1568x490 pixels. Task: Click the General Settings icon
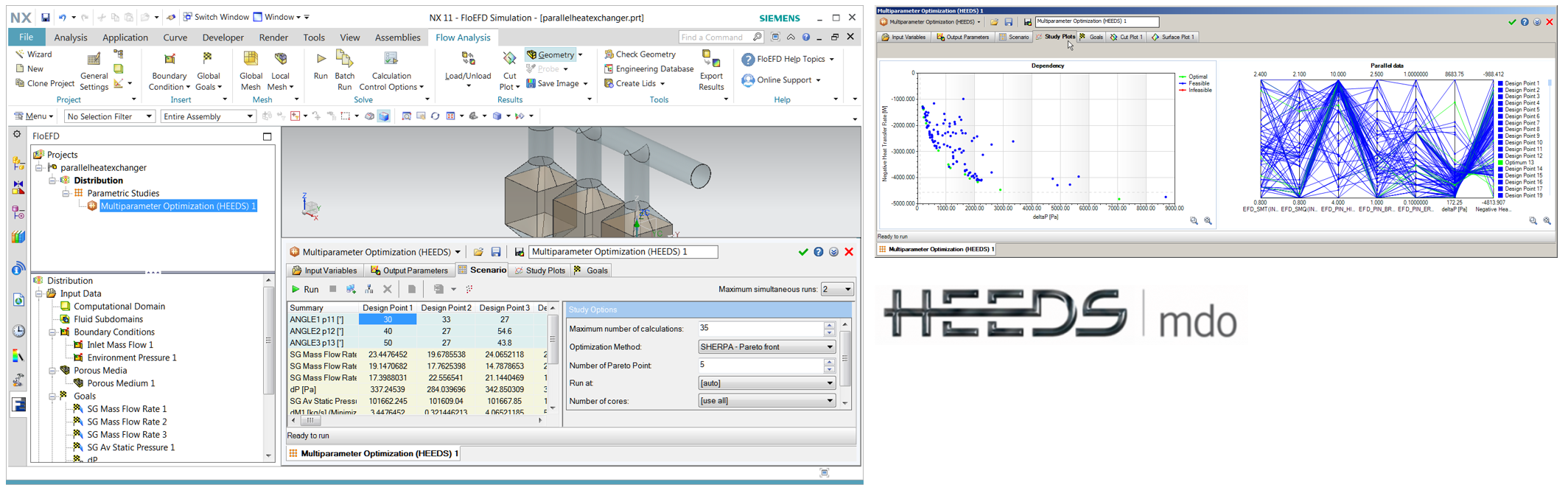tap(94, 59)
